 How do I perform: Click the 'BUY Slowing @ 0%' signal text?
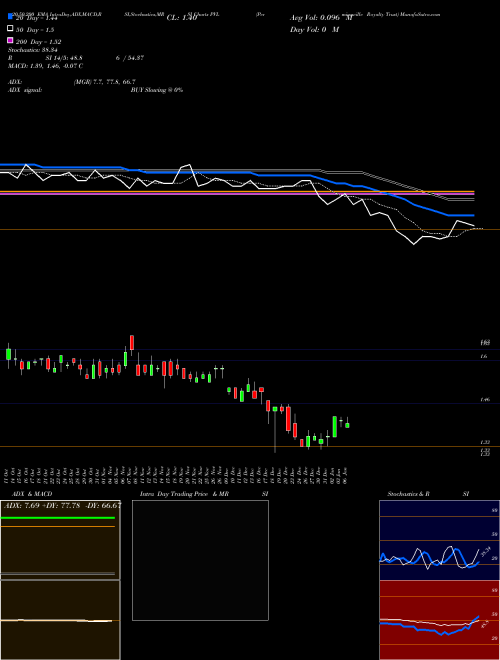click(157, 90)
